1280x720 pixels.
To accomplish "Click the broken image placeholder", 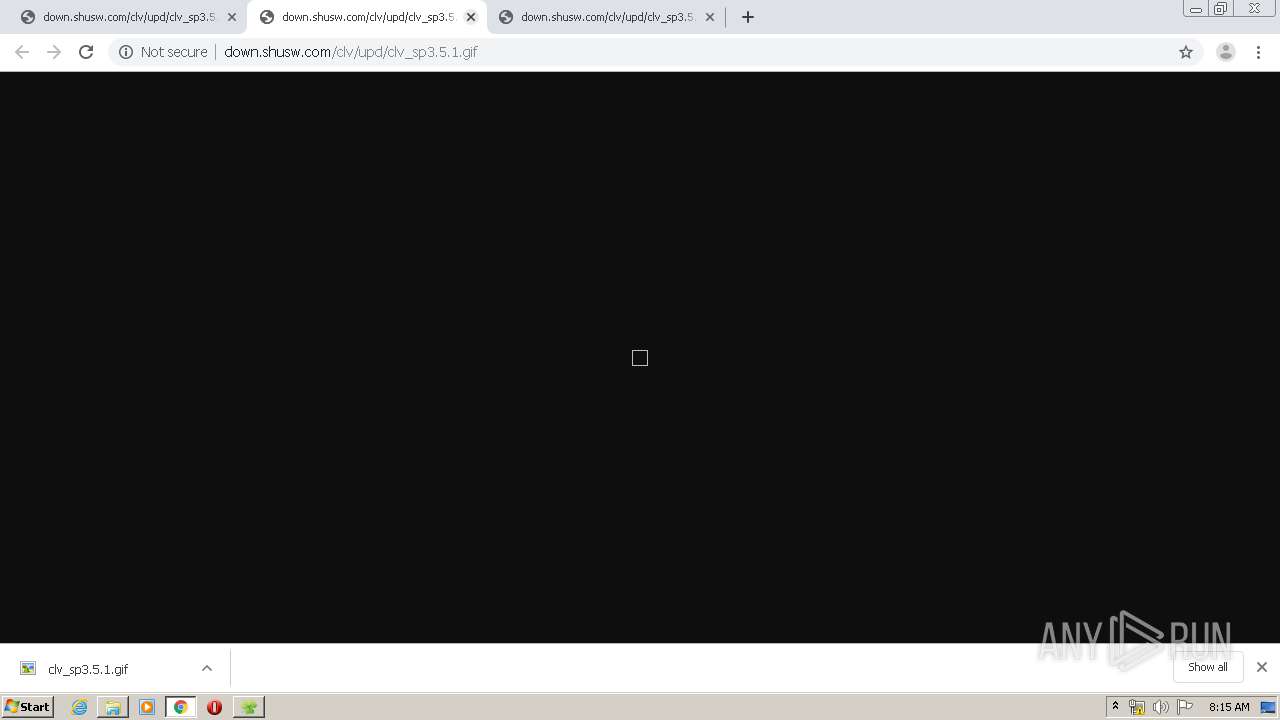I will [640, 358].
